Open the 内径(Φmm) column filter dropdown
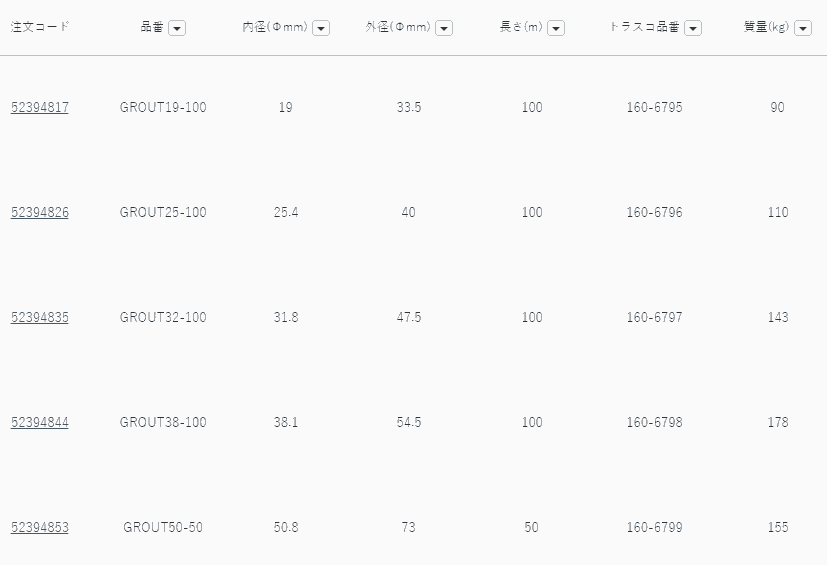The image size is (827, 565). [321, 28]
